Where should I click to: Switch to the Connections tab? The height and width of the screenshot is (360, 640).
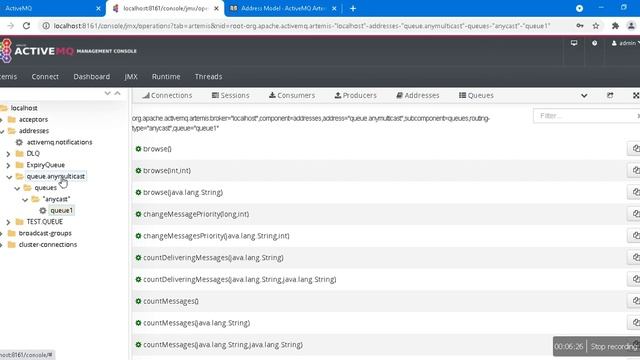click(167, 96)
